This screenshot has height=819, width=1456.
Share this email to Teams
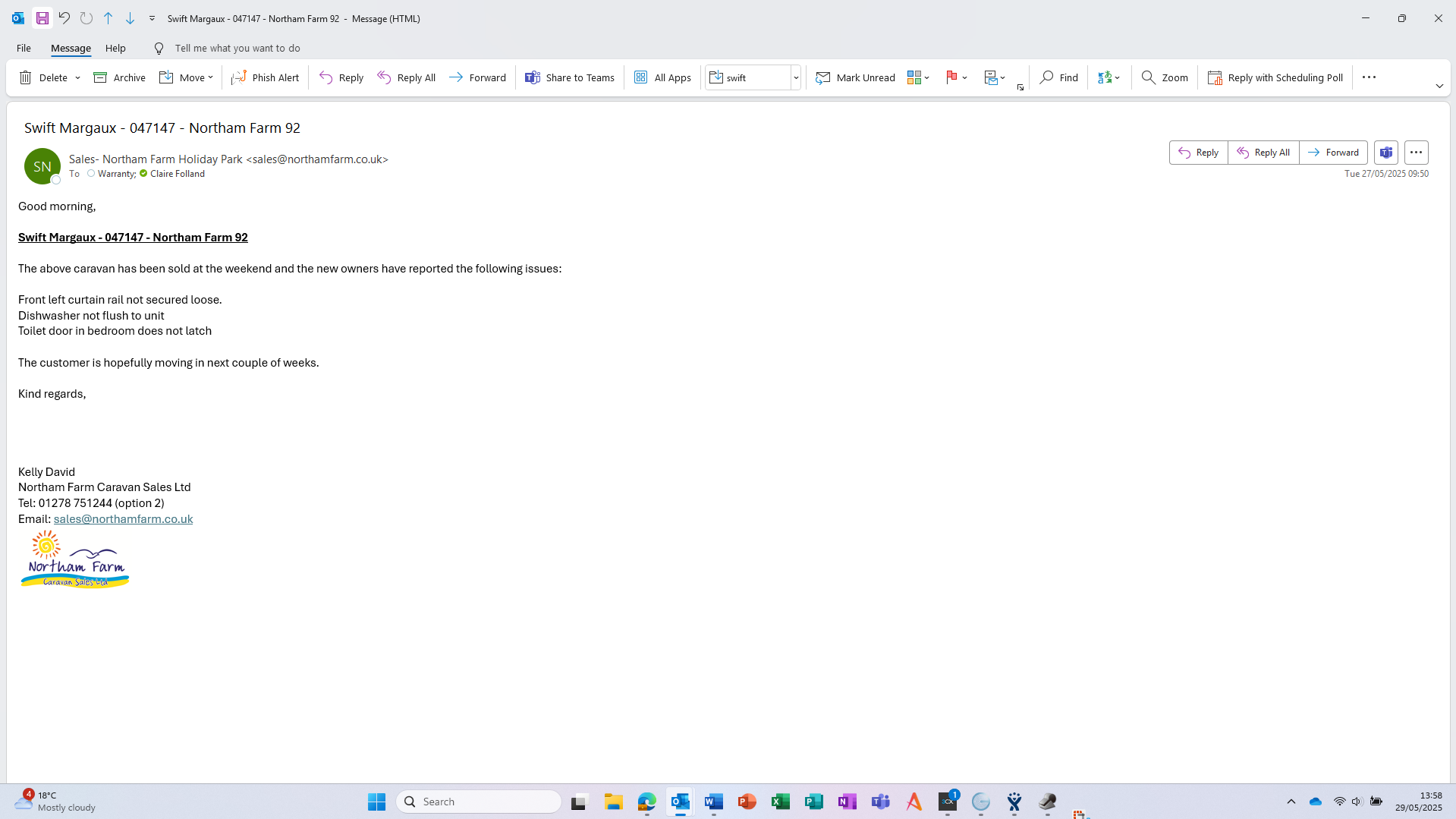coord(570,77)
